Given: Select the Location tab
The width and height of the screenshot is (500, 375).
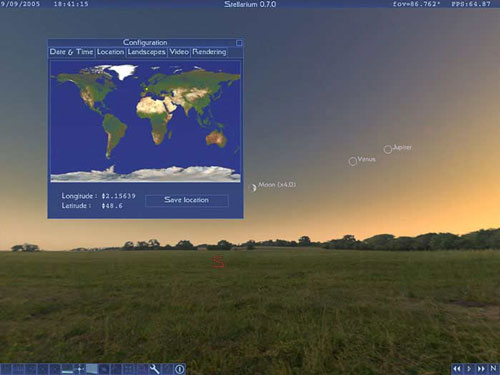Looking at the screenshot, I should [111, 52].
